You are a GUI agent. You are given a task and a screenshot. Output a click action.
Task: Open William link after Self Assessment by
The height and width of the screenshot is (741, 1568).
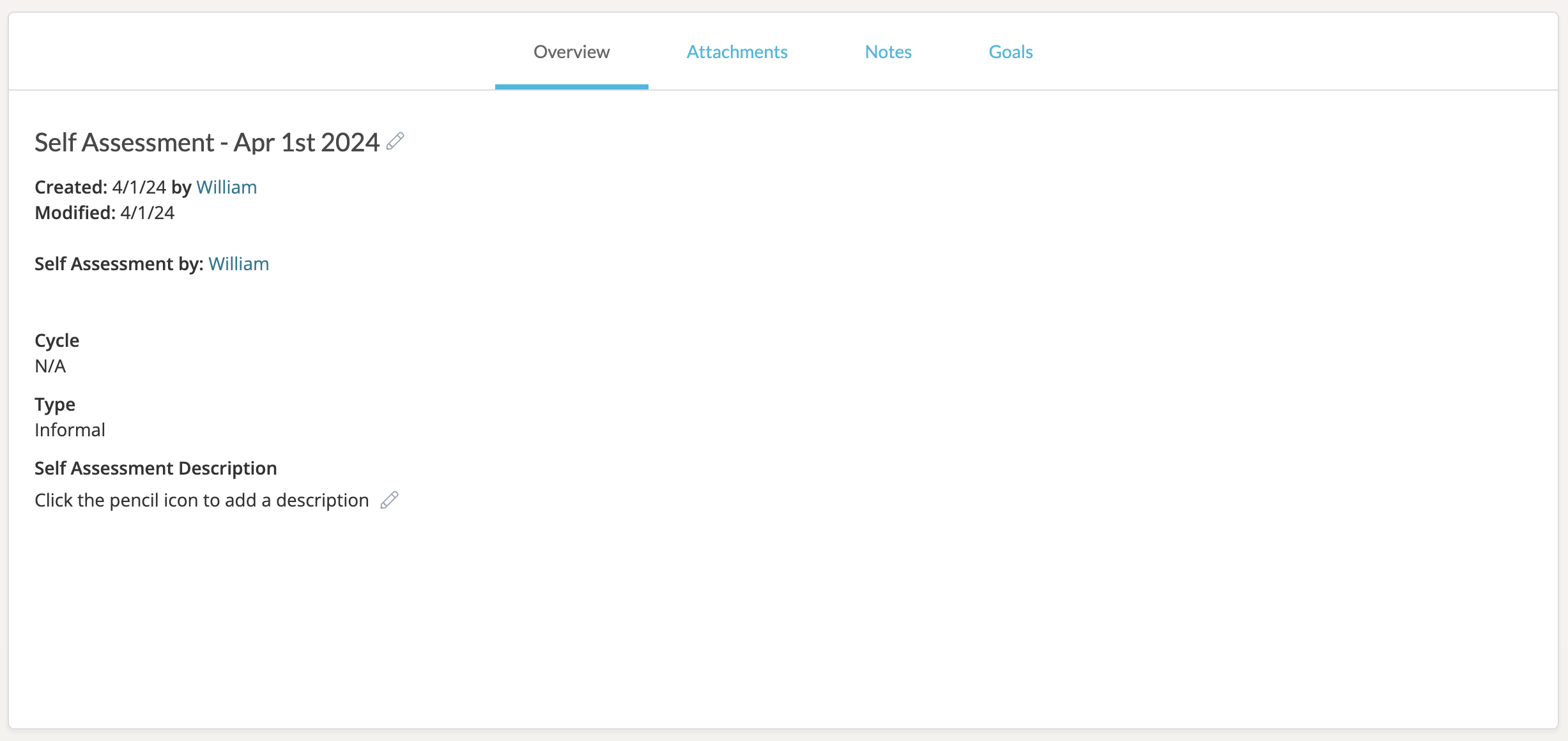point(238,264)
